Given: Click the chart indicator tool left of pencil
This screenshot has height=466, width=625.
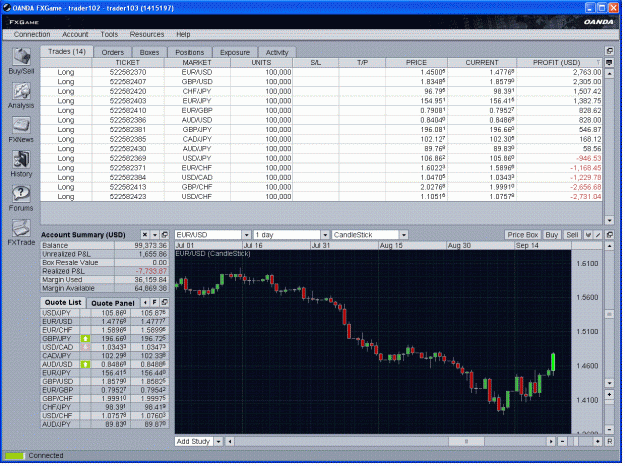Looking at the screenshot, I should [588, 235].
